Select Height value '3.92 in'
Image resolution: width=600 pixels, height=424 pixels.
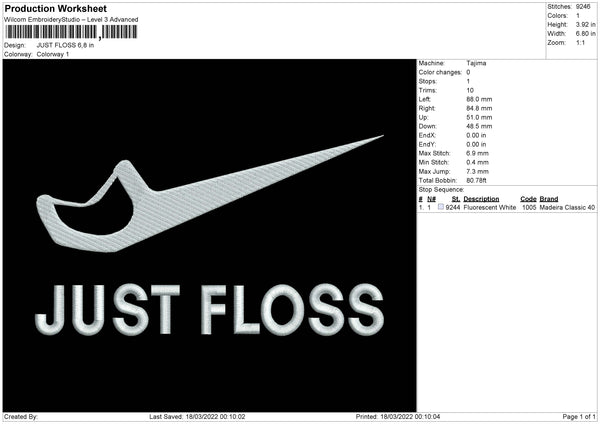[585, 24]
